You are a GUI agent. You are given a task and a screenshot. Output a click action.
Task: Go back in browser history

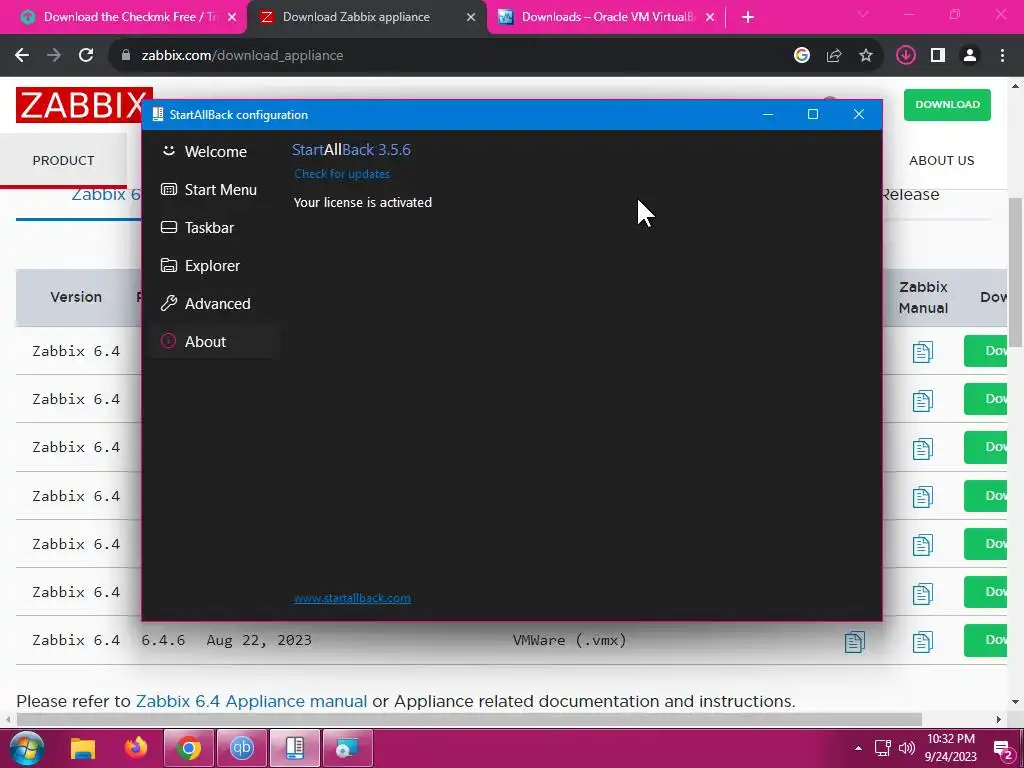(22, 56)
